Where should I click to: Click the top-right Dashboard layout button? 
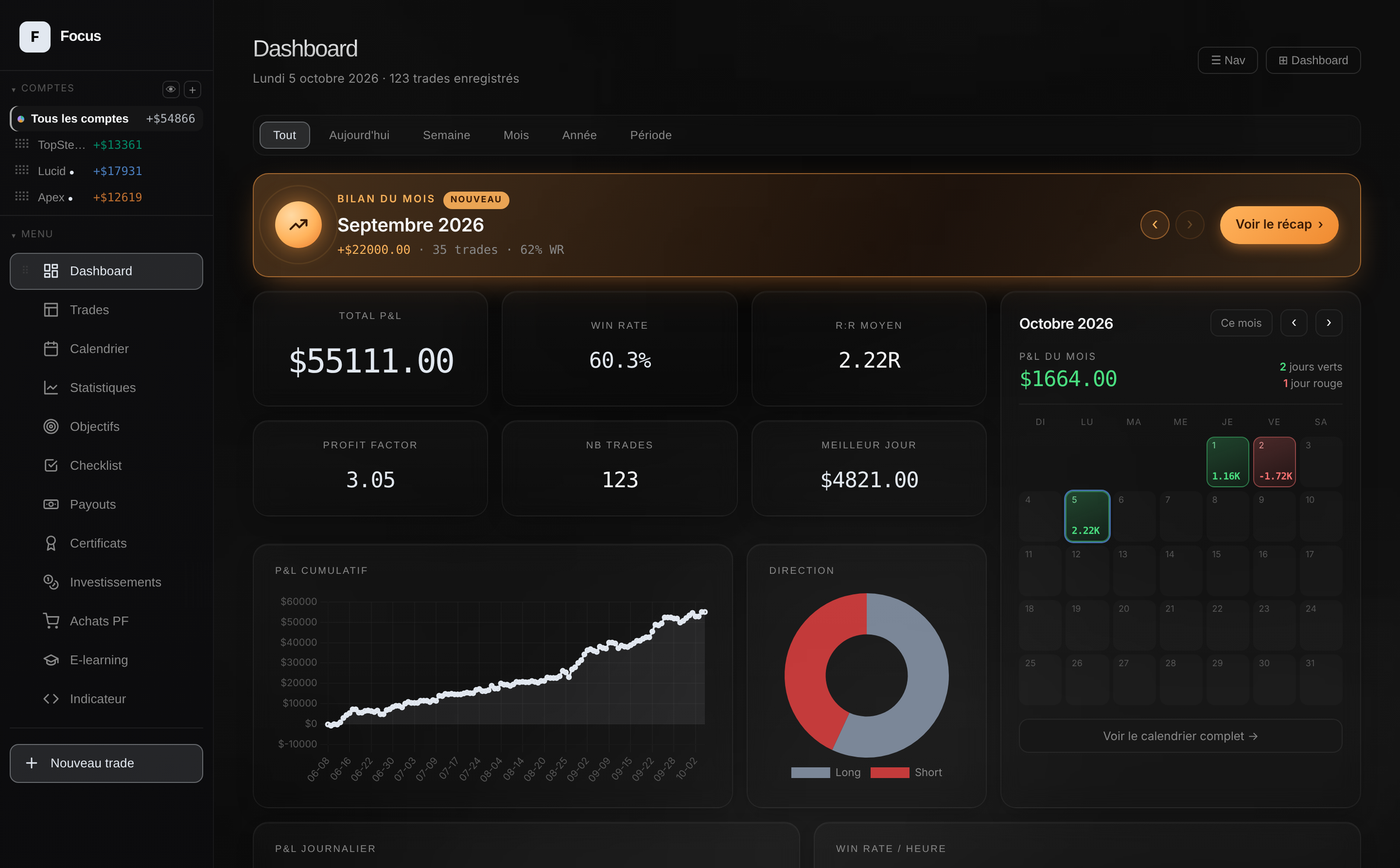[1313, 60]
